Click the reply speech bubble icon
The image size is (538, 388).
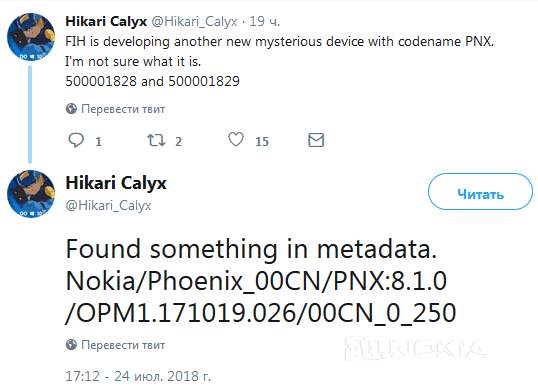click(x=76, y=140)
